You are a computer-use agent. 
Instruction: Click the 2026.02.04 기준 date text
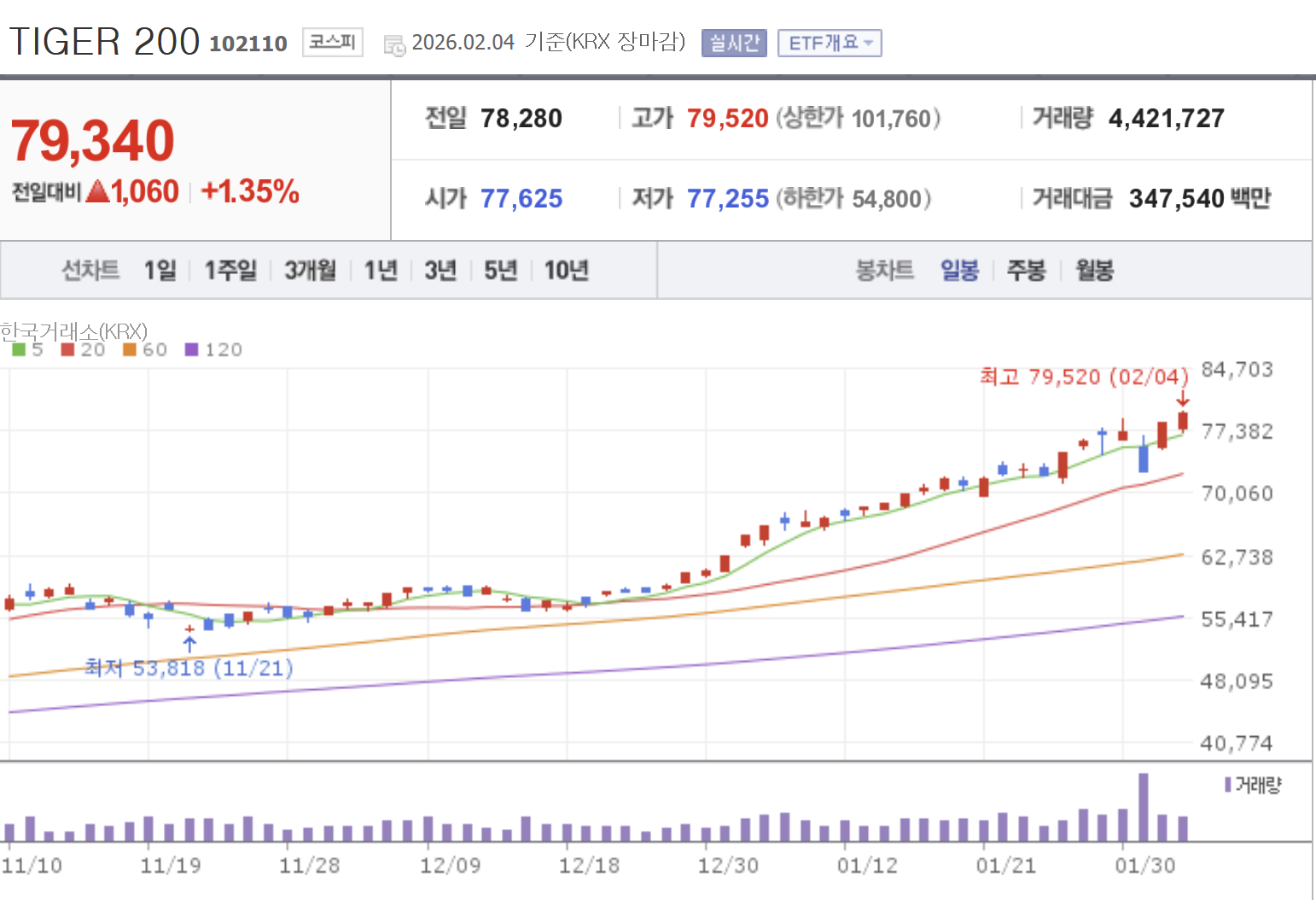[x=549, y=42]
